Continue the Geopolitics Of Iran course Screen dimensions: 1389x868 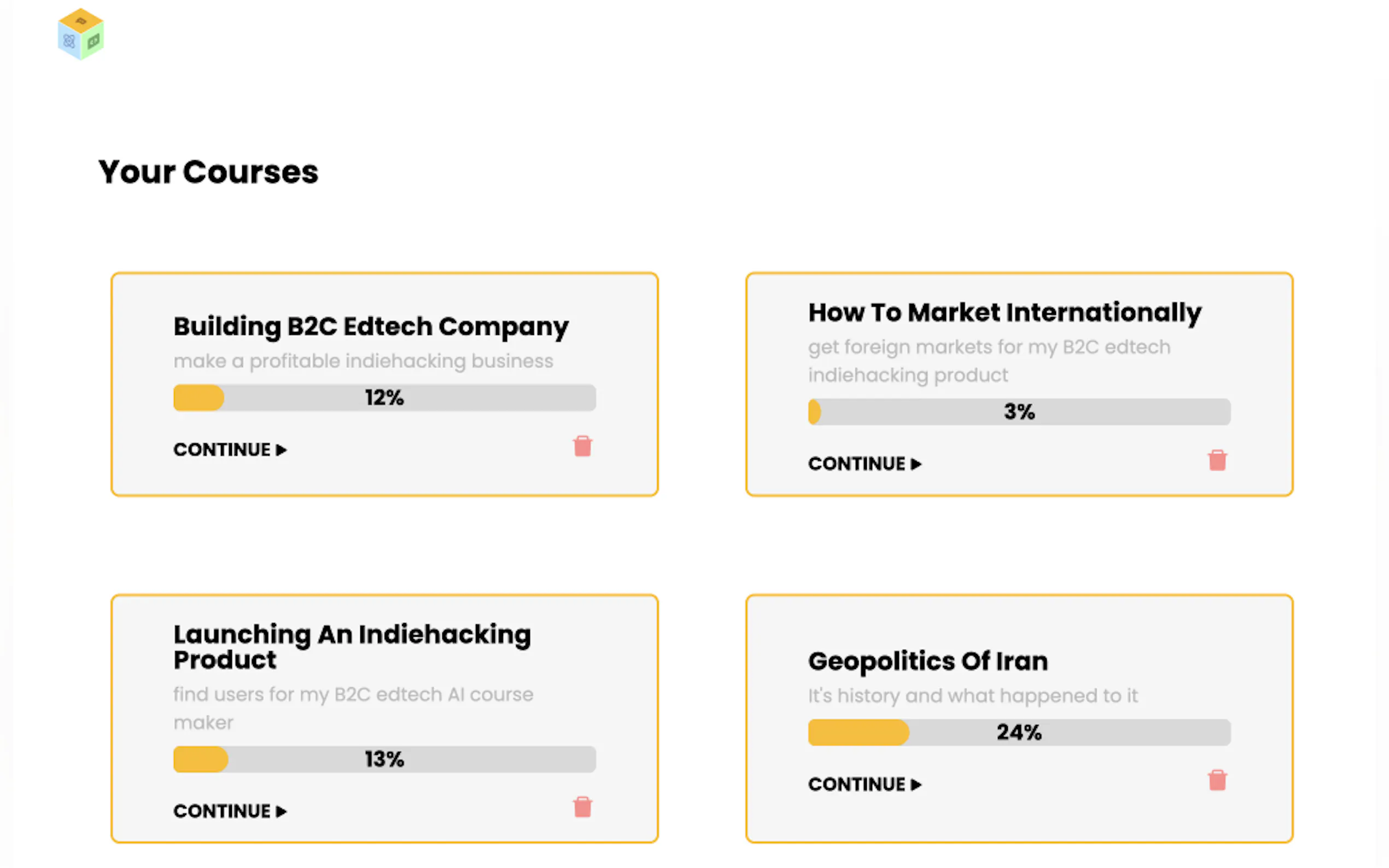864,784
